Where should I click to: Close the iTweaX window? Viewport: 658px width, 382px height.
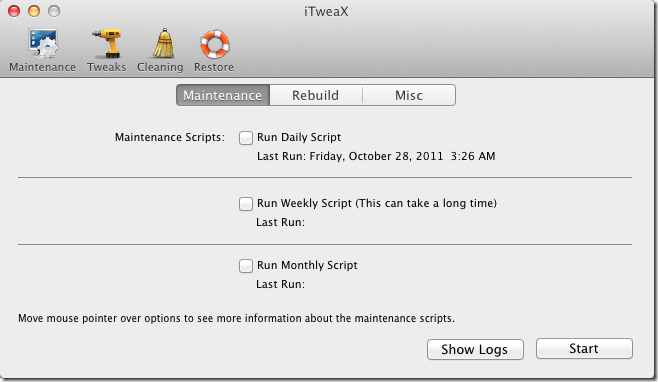[14, 11]
